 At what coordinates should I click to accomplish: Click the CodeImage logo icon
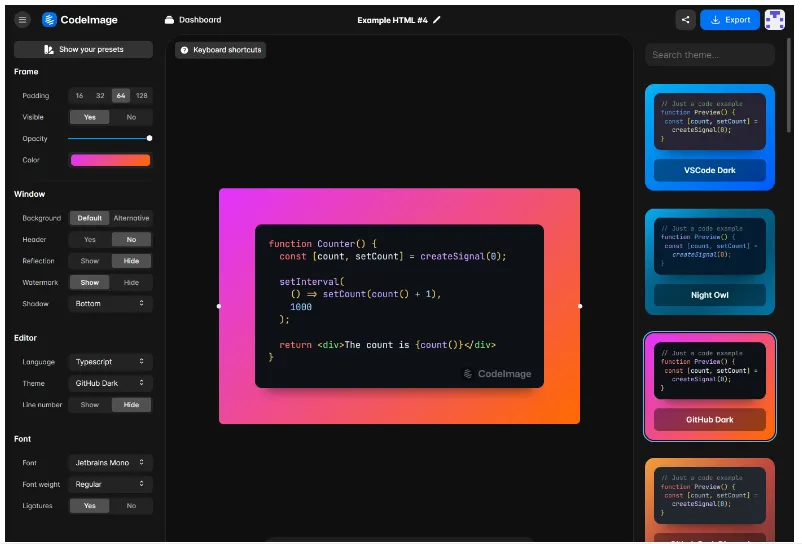50,19
